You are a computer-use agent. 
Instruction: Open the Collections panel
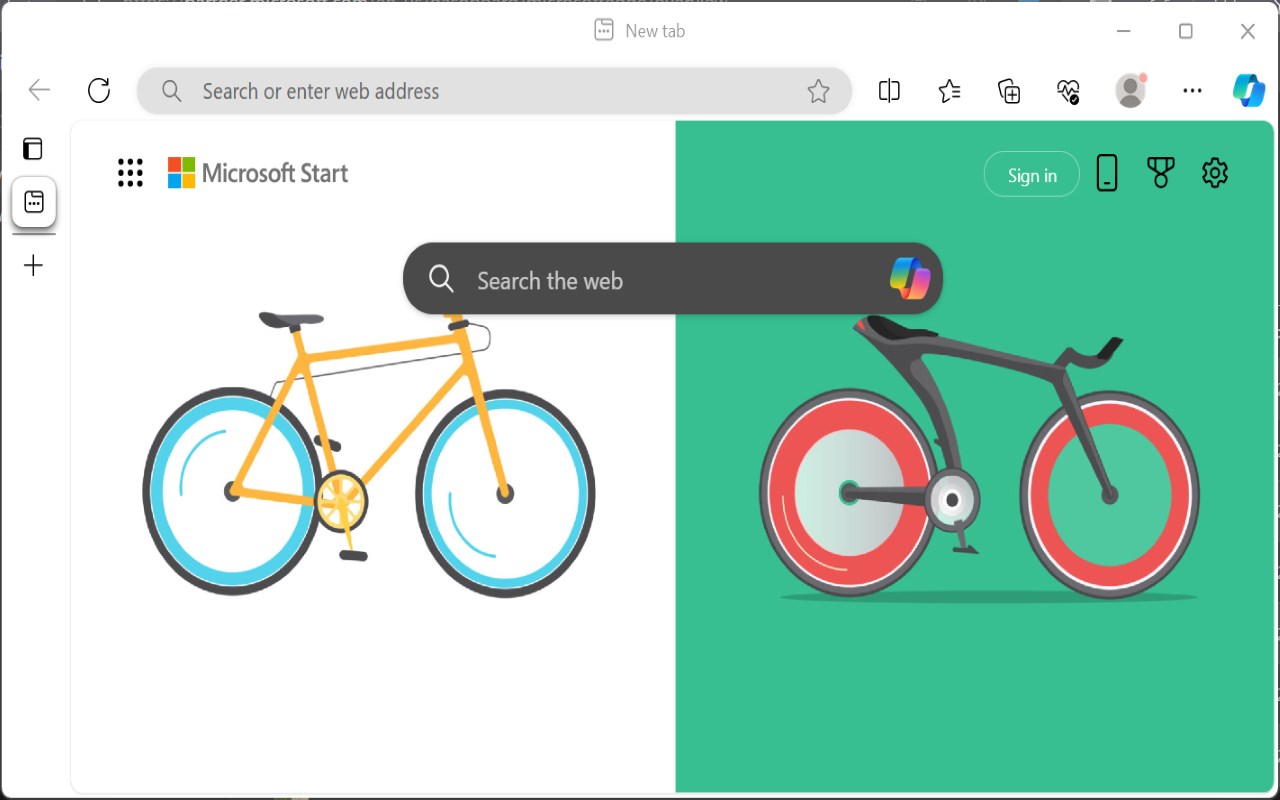coord(1009,91)
